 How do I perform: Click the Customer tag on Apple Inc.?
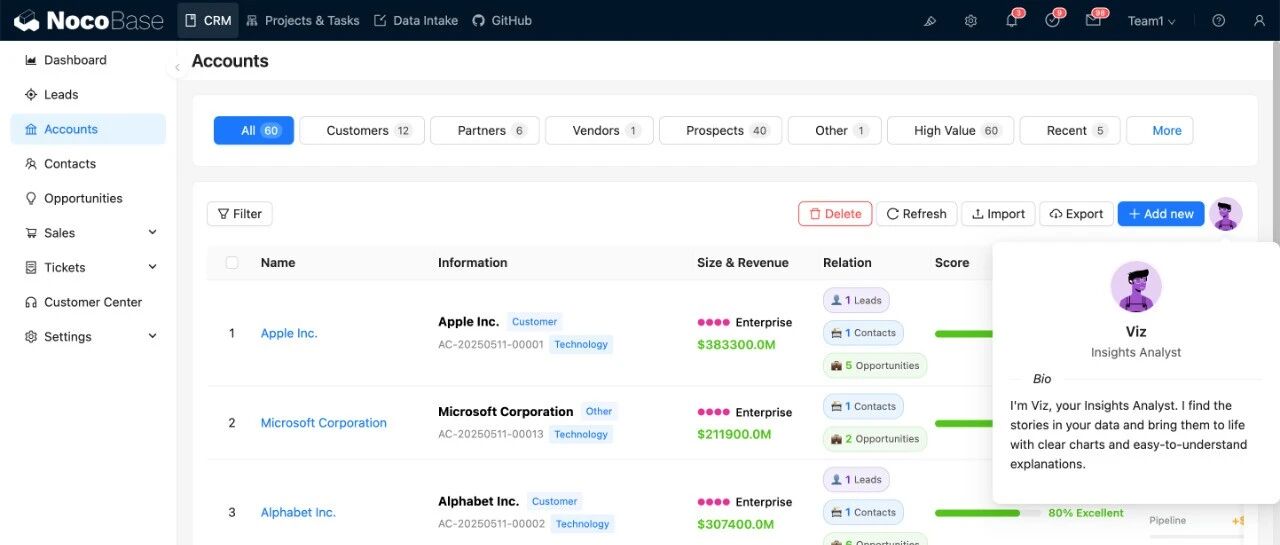click(534, 322)
